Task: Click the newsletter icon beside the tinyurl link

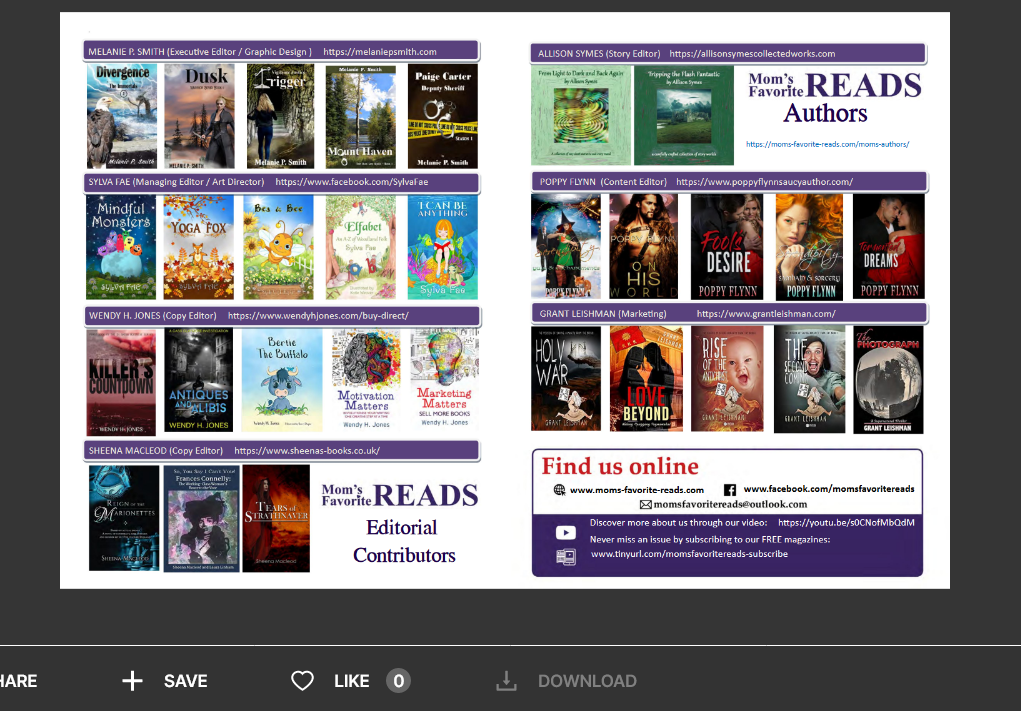Action: [x=565, y=557]
